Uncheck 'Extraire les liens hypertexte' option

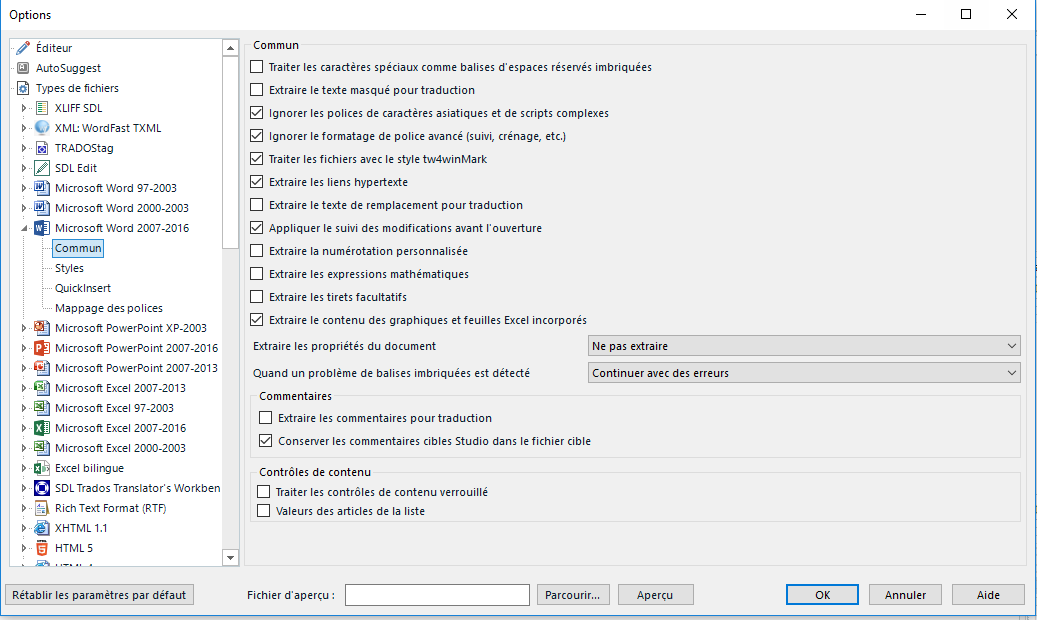click(x=257, y=182)
